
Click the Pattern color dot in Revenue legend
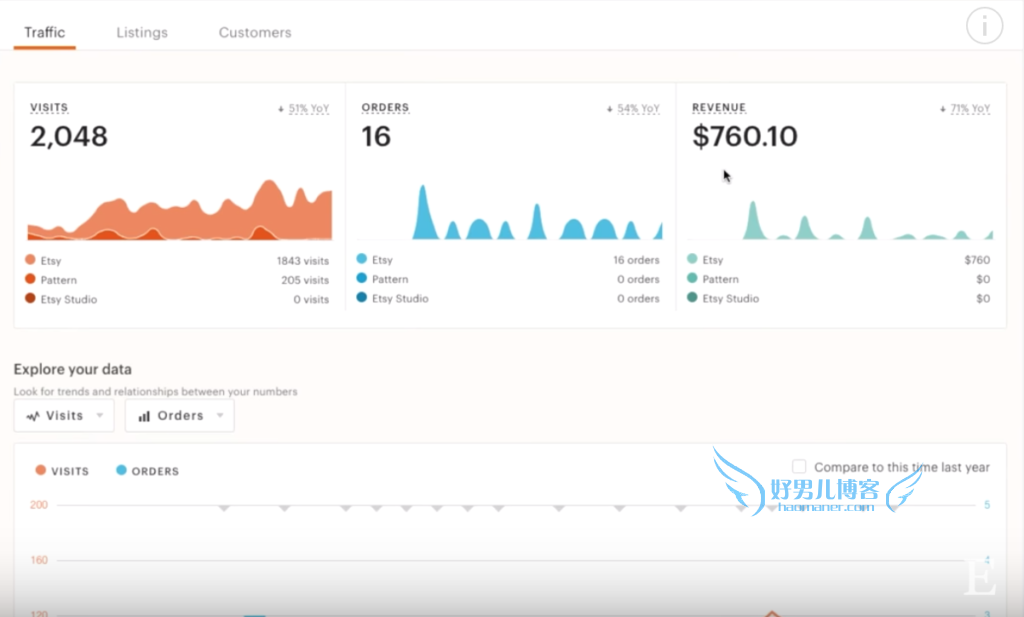pyautogui.click(x=692, y=278)
